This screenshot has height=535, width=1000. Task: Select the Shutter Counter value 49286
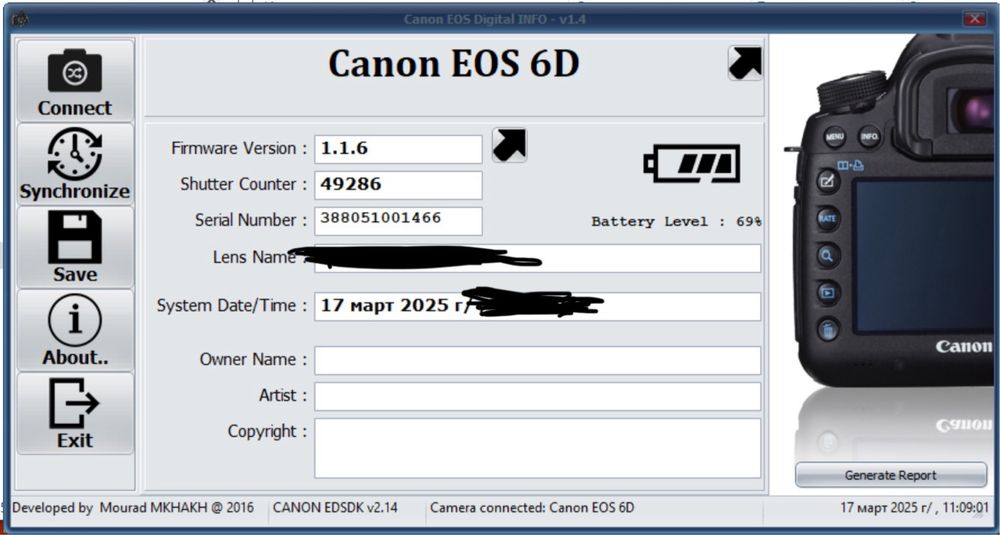398,184
